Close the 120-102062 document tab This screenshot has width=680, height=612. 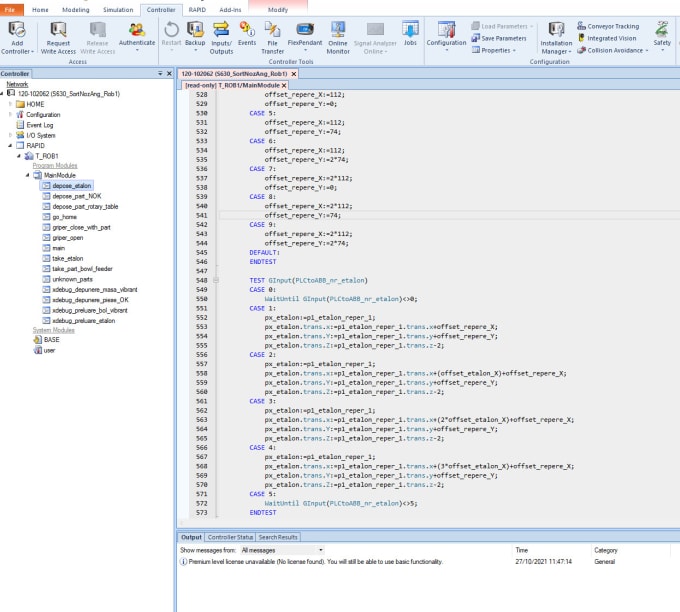tap(294, 74)
